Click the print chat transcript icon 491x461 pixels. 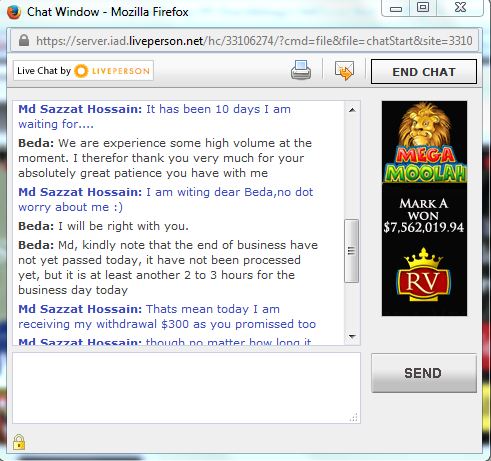point(301,70)
